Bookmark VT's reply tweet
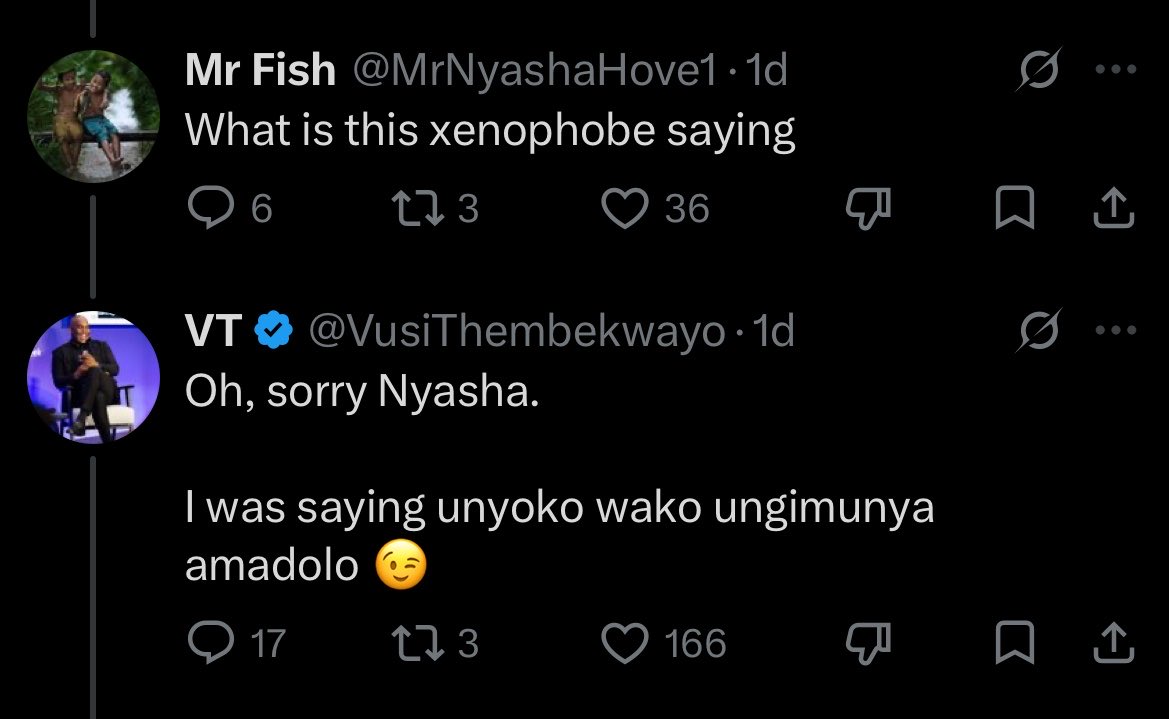1169x719 pixels. click(1015, 643)
